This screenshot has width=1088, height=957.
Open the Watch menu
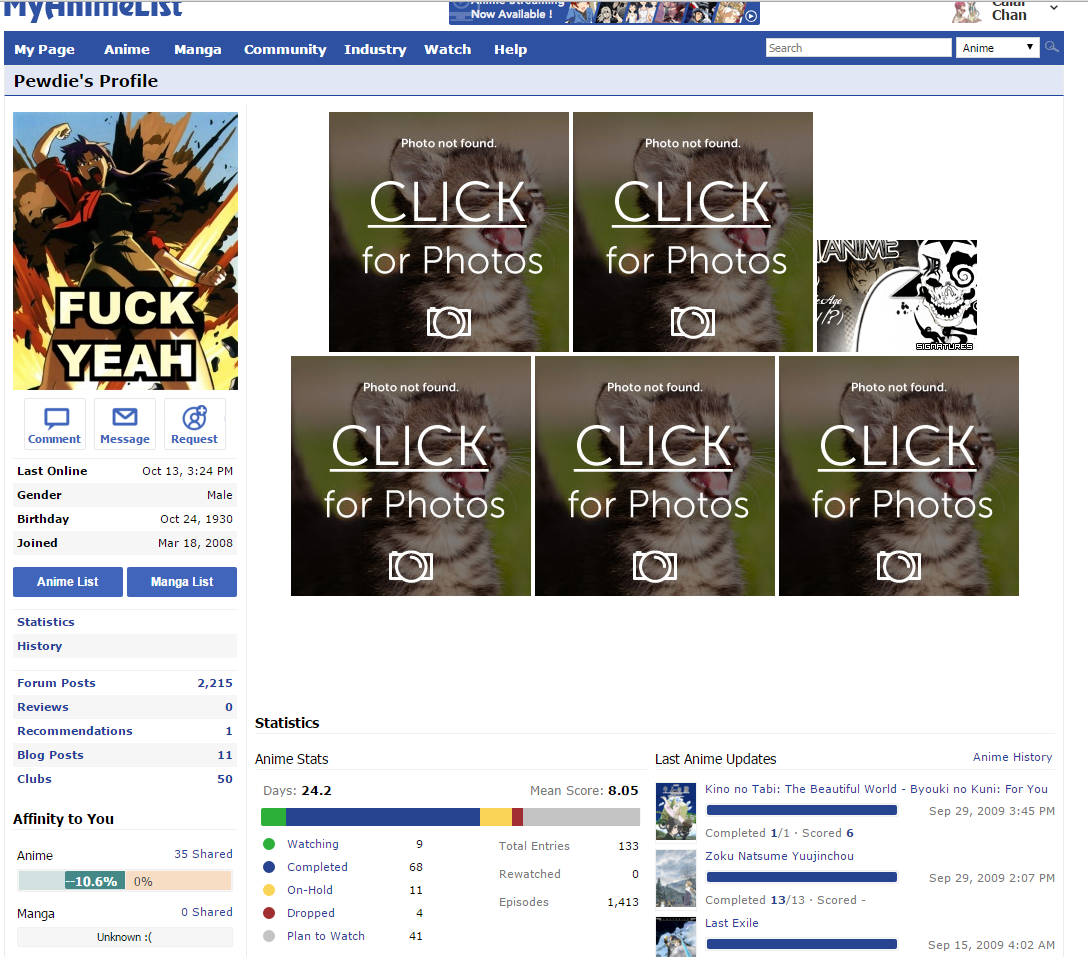pos(448,49)
